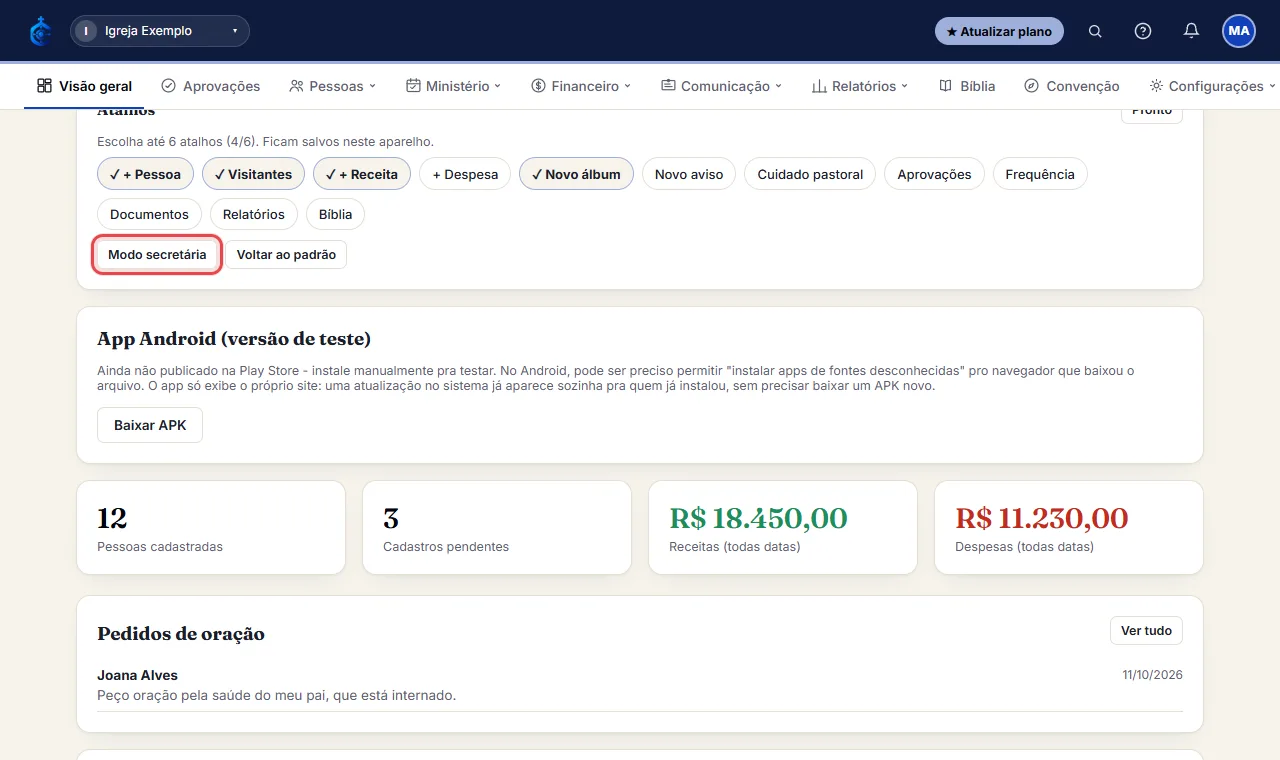Click the church app logo icon

tap(40, 31)
